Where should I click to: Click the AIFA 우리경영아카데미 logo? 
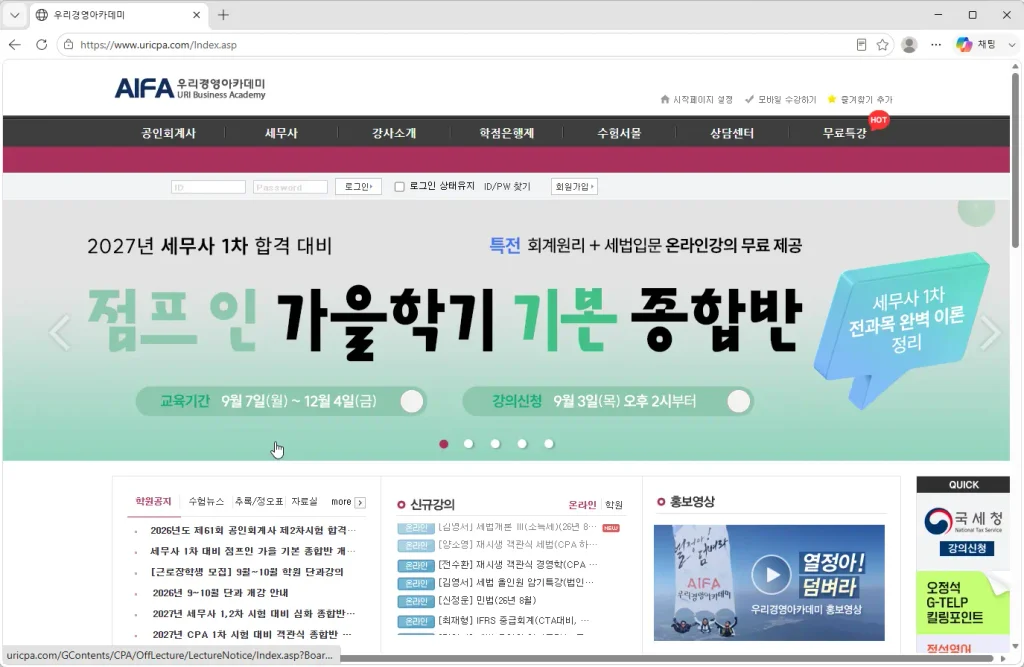point(190,88)
